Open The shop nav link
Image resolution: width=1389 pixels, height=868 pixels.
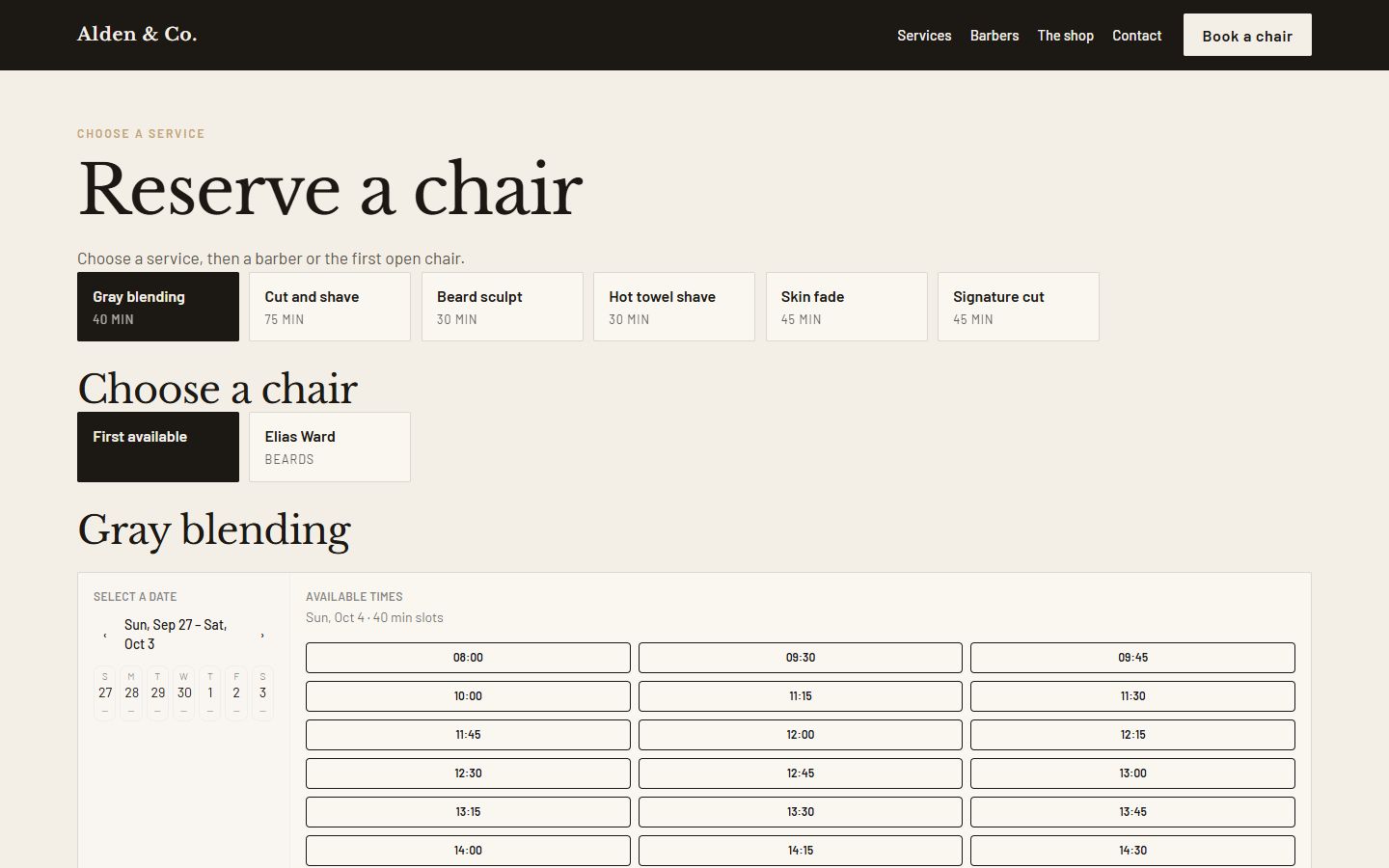coord(1066,36)
